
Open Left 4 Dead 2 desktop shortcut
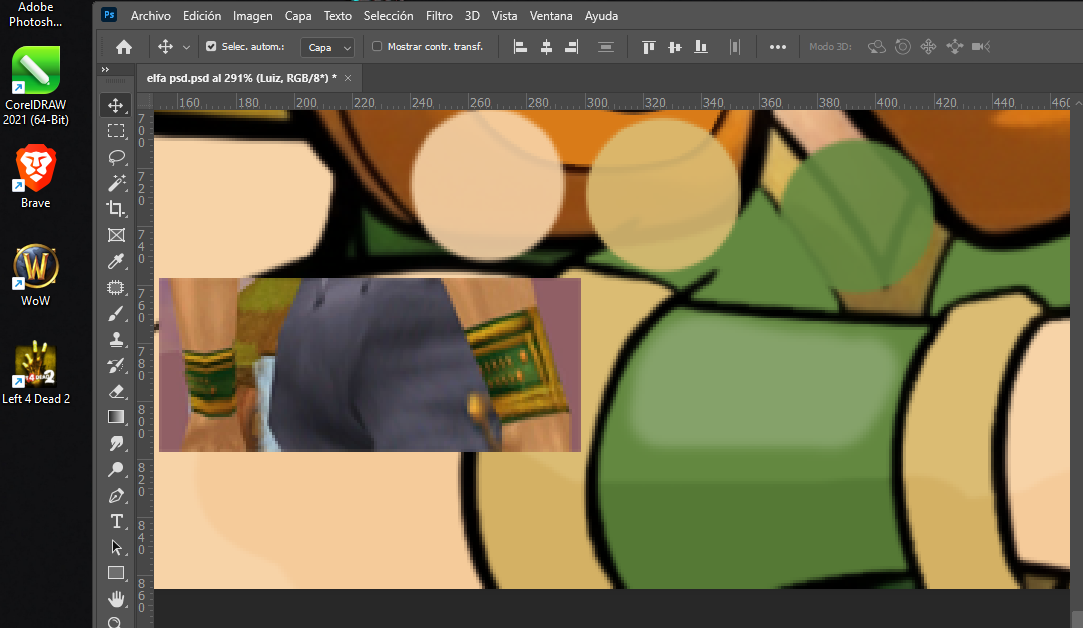(x=35, y=372)
